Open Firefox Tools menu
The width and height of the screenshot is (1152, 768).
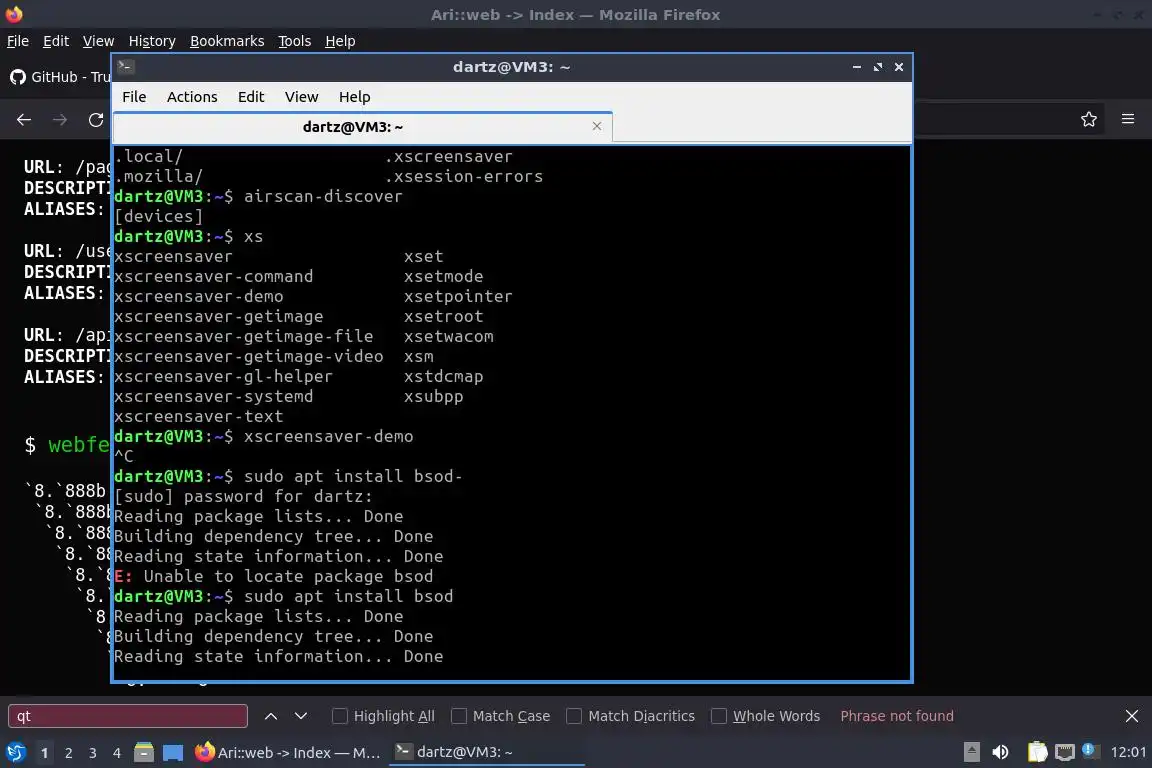295,41
